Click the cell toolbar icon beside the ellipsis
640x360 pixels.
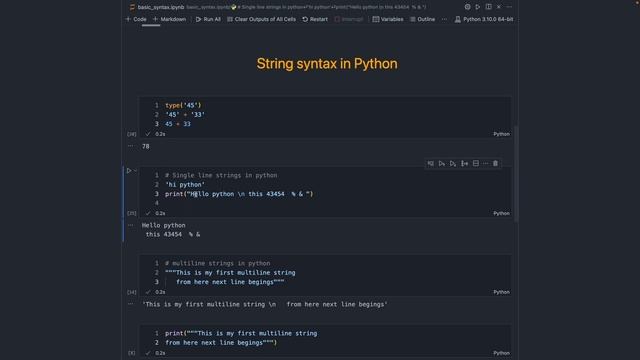pyautogui.click(x=476, y=164)
